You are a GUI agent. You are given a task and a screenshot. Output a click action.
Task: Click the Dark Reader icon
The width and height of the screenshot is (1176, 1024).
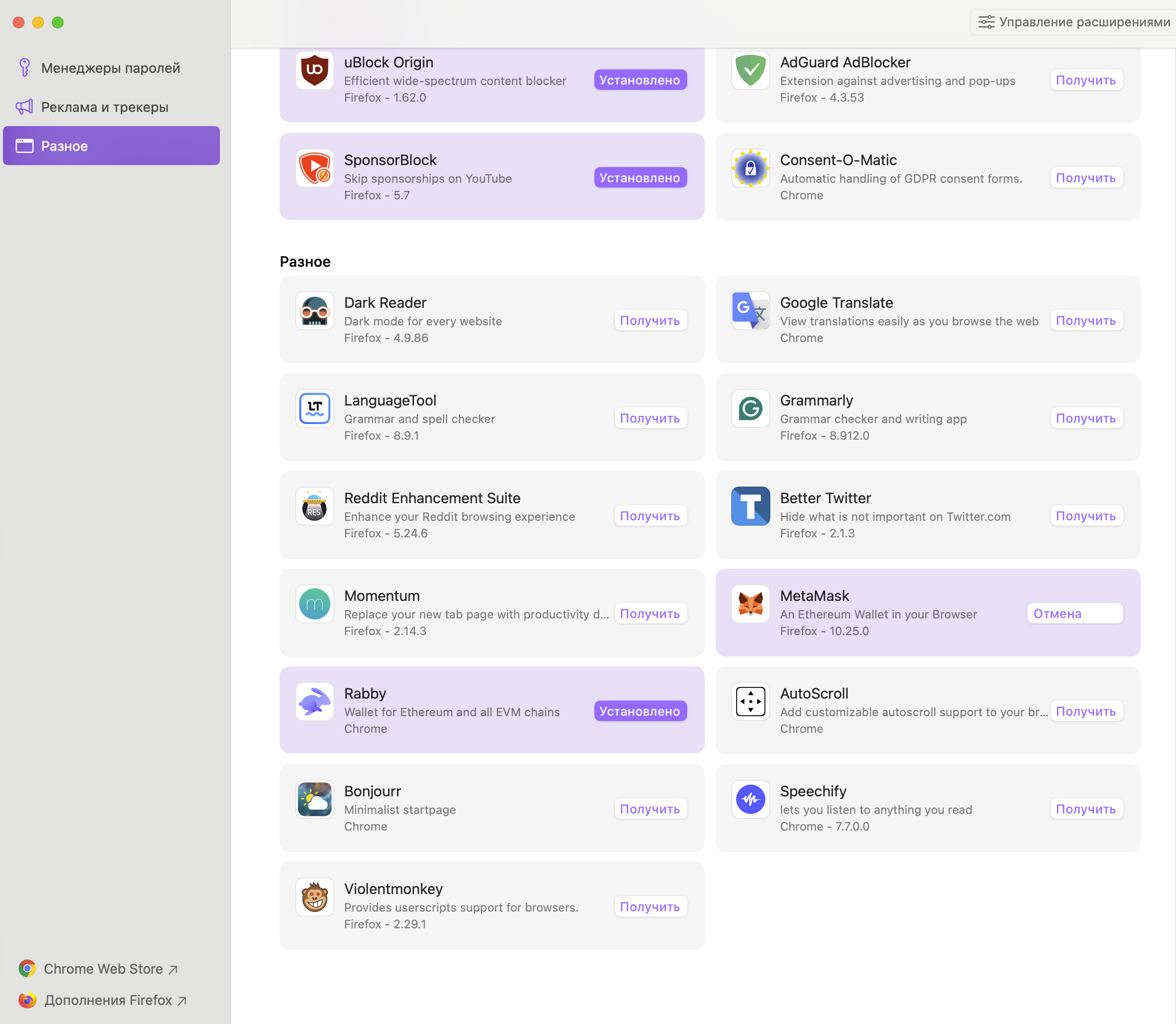[x=314, y=311]
